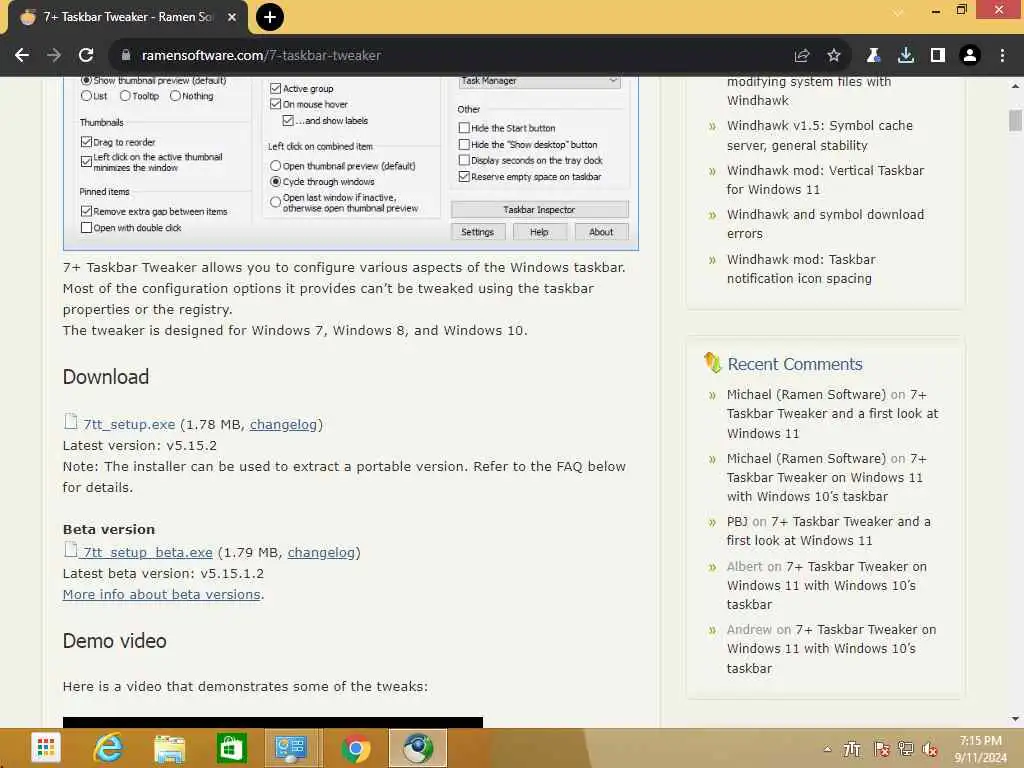
Task: Click the input language tray icon
Action: click(852, 749)
